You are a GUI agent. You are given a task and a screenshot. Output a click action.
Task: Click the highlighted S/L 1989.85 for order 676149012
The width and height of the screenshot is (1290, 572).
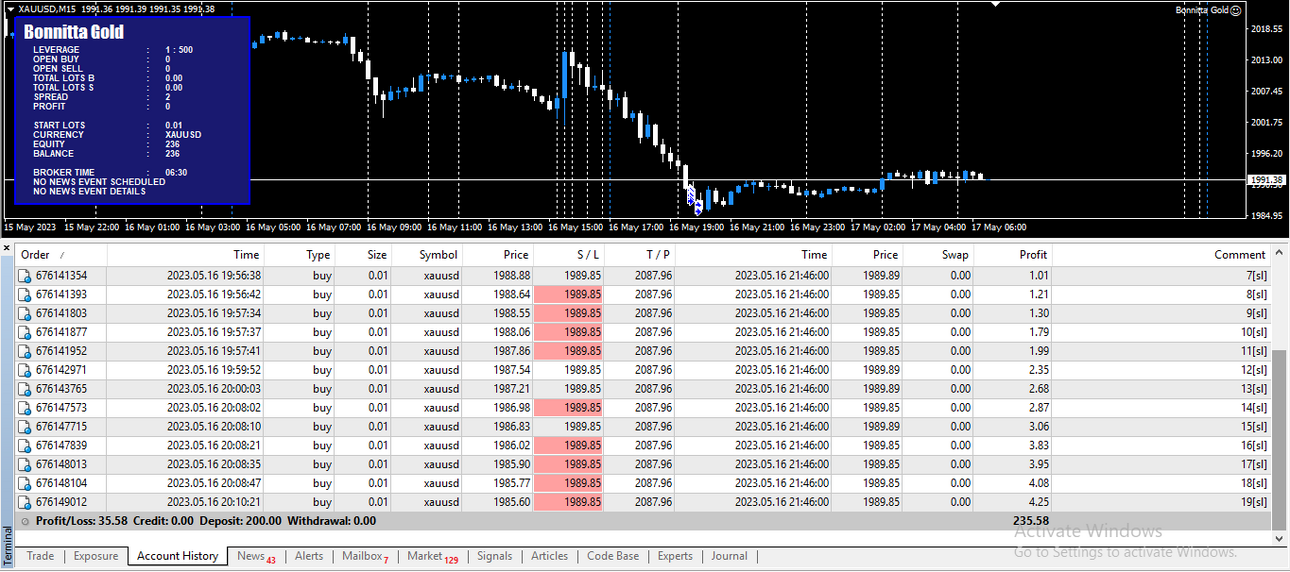(569, 502)
